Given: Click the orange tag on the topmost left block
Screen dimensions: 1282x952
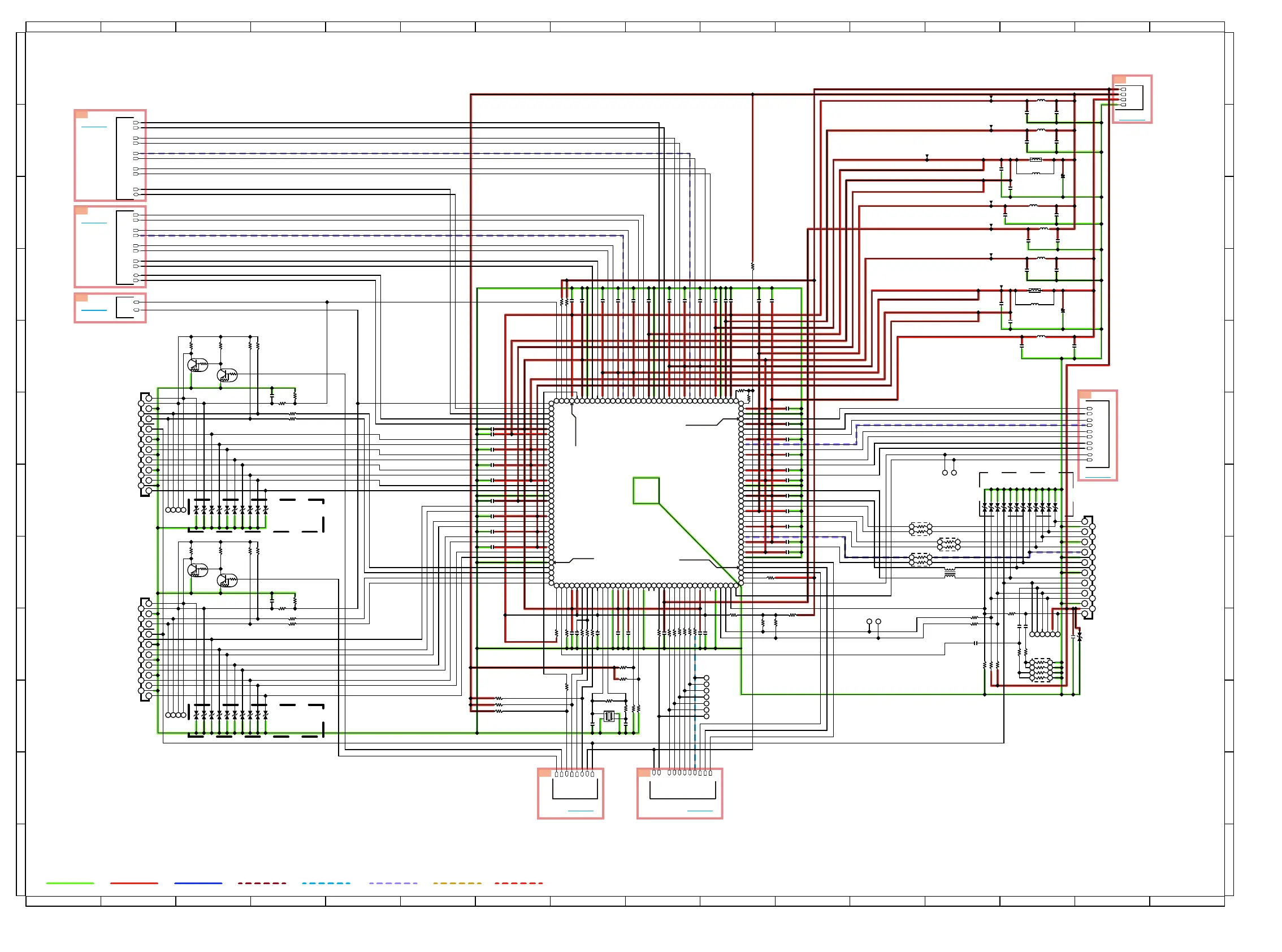Looking at the screenshot, I should click(x=81, y=114).
